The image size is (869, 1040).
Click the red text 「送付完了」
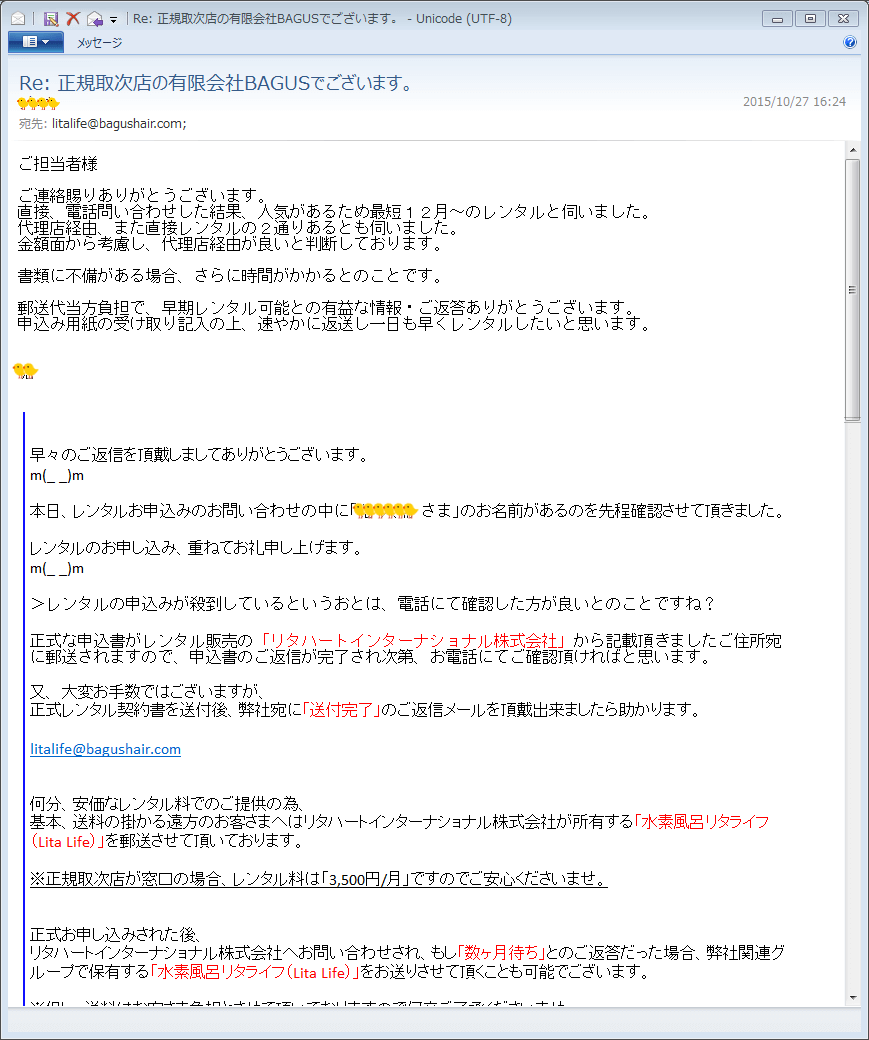342,710
